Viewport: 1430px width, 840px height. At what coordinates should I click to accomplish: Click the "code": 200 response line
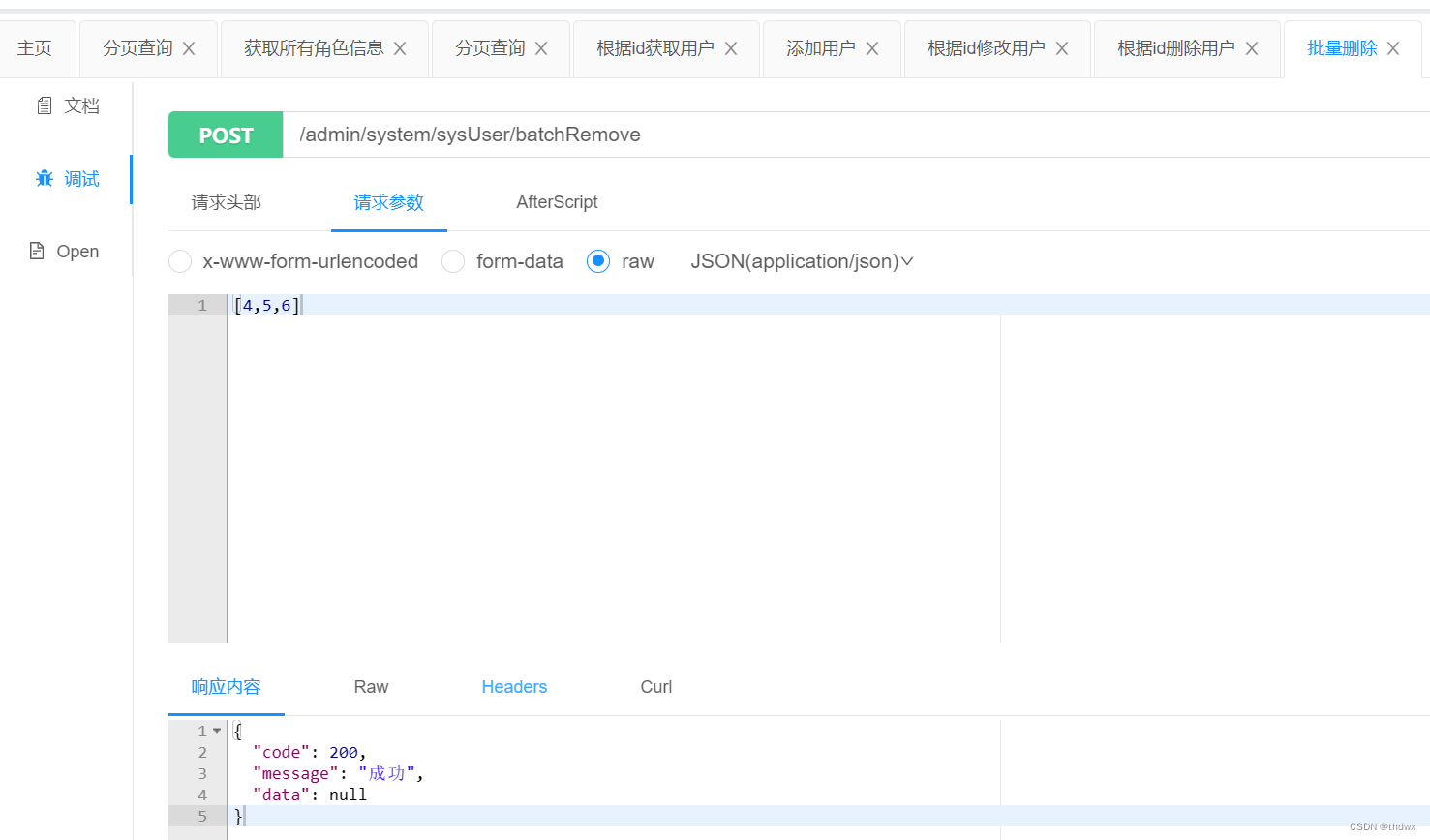[x=309, y=752]
